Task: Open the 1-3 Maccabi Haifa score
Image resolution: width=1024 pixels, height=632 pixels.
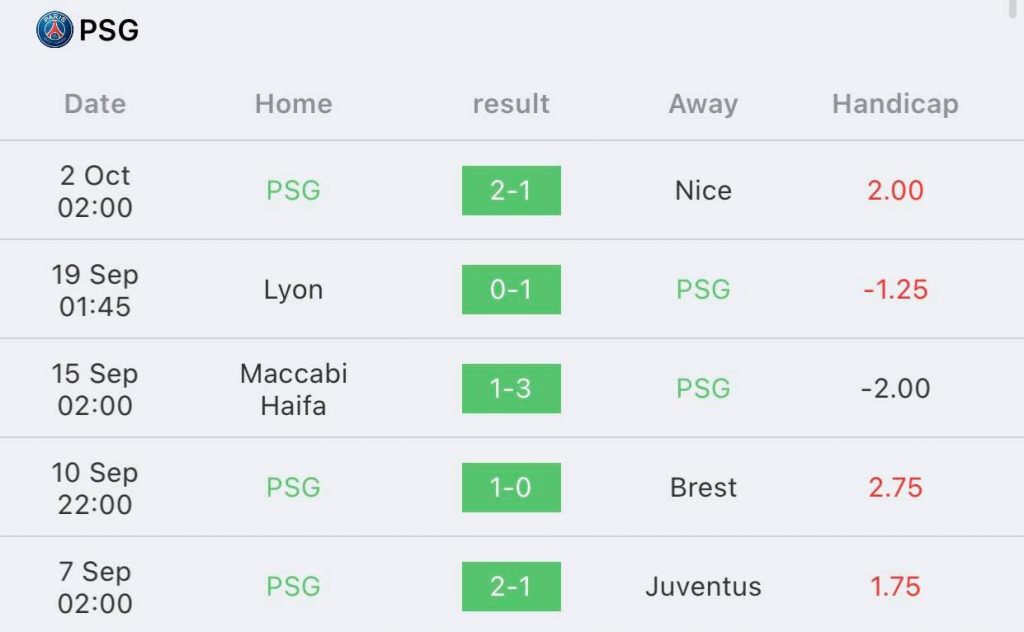Action: [x=511, y=388]
